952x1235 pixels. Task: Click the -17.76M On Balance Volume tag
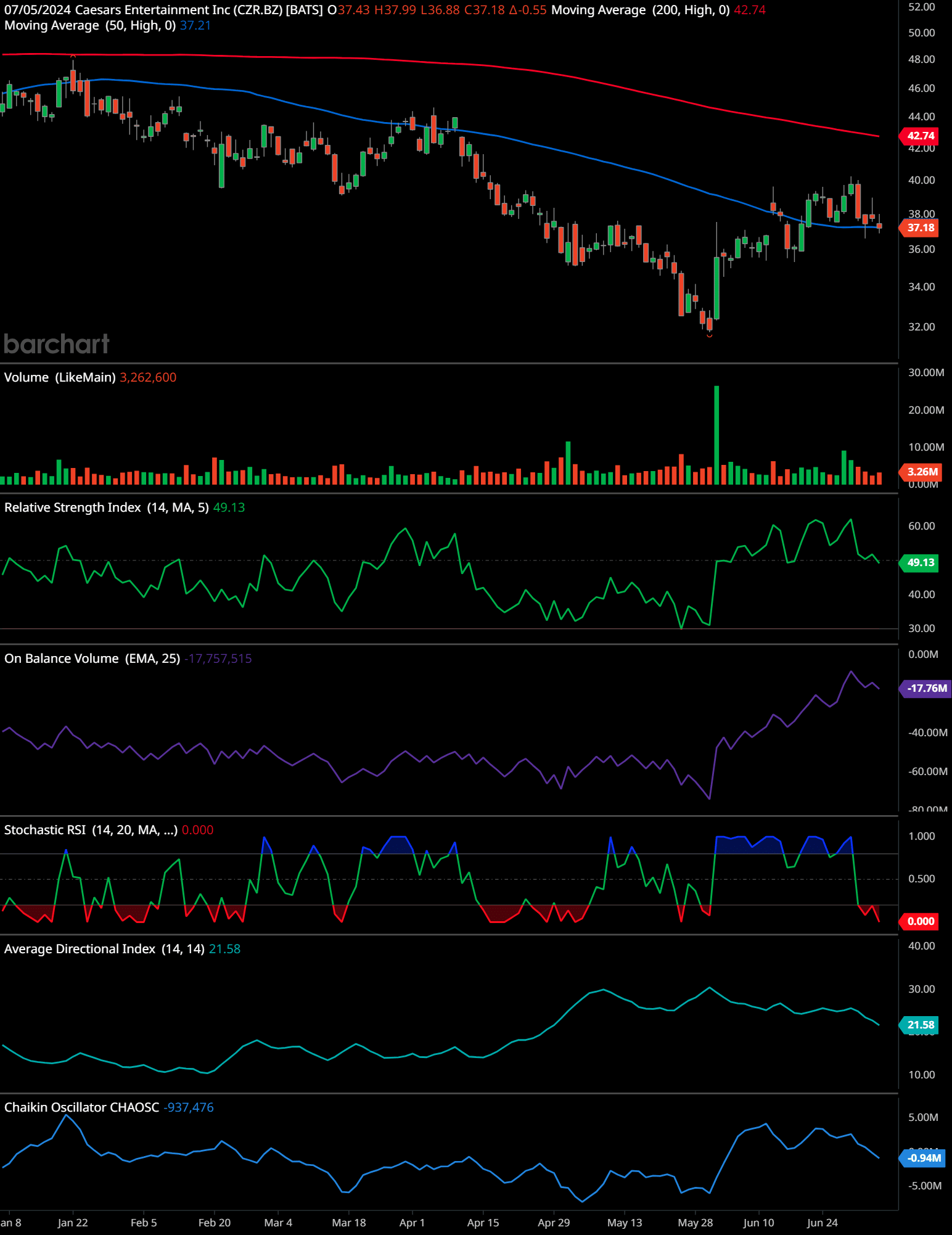click(x=926, y=688)
